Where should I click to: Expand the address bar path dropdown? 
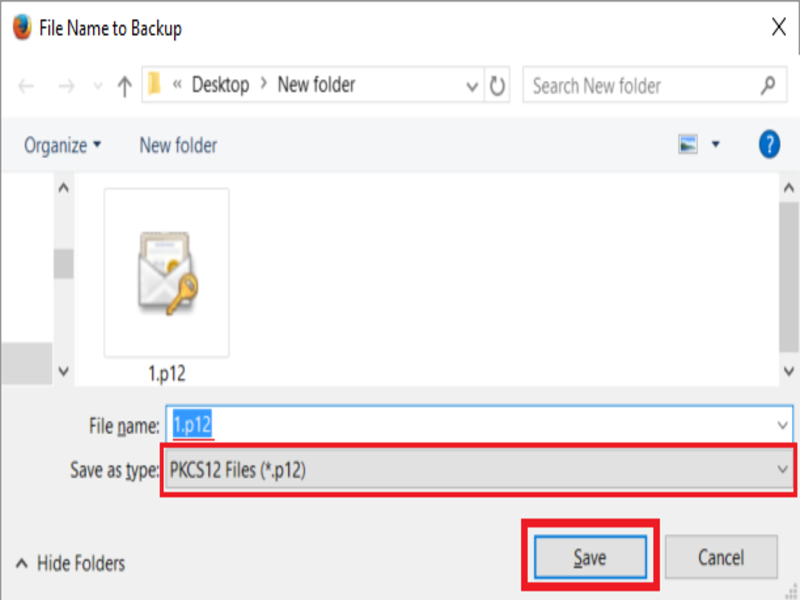click(472, 86)
